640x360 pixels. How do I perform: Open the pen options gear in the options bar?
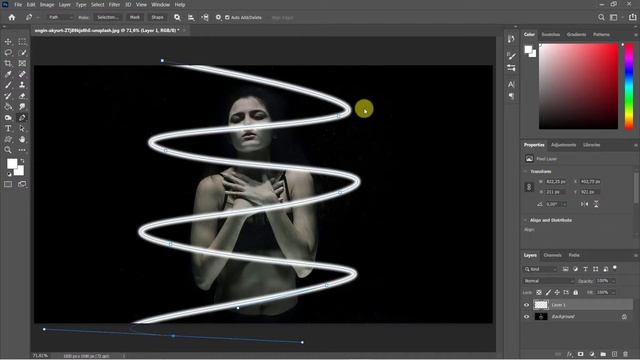(x=218, y=17)
